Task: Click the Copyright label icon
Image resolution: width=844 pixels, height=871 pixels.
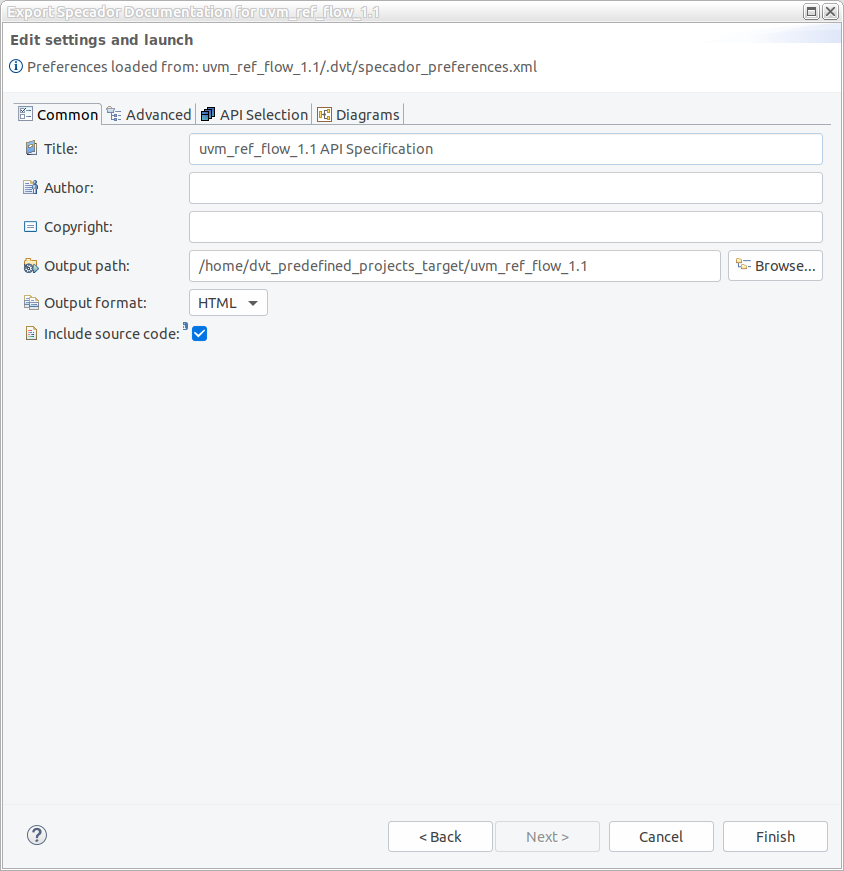Action: 30,227
